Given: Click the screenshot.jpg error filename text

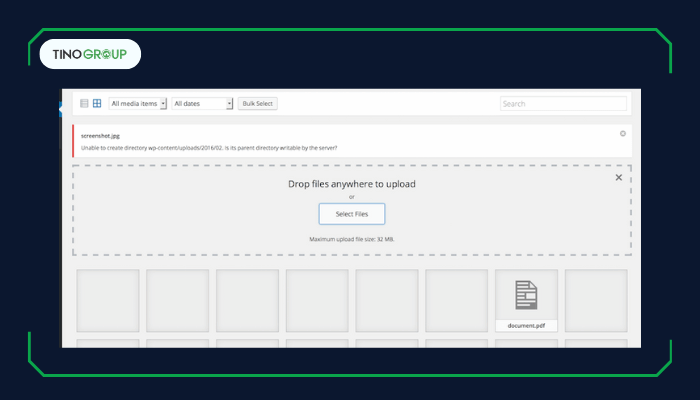Looking at the screenshot, I should click(103, 133).
